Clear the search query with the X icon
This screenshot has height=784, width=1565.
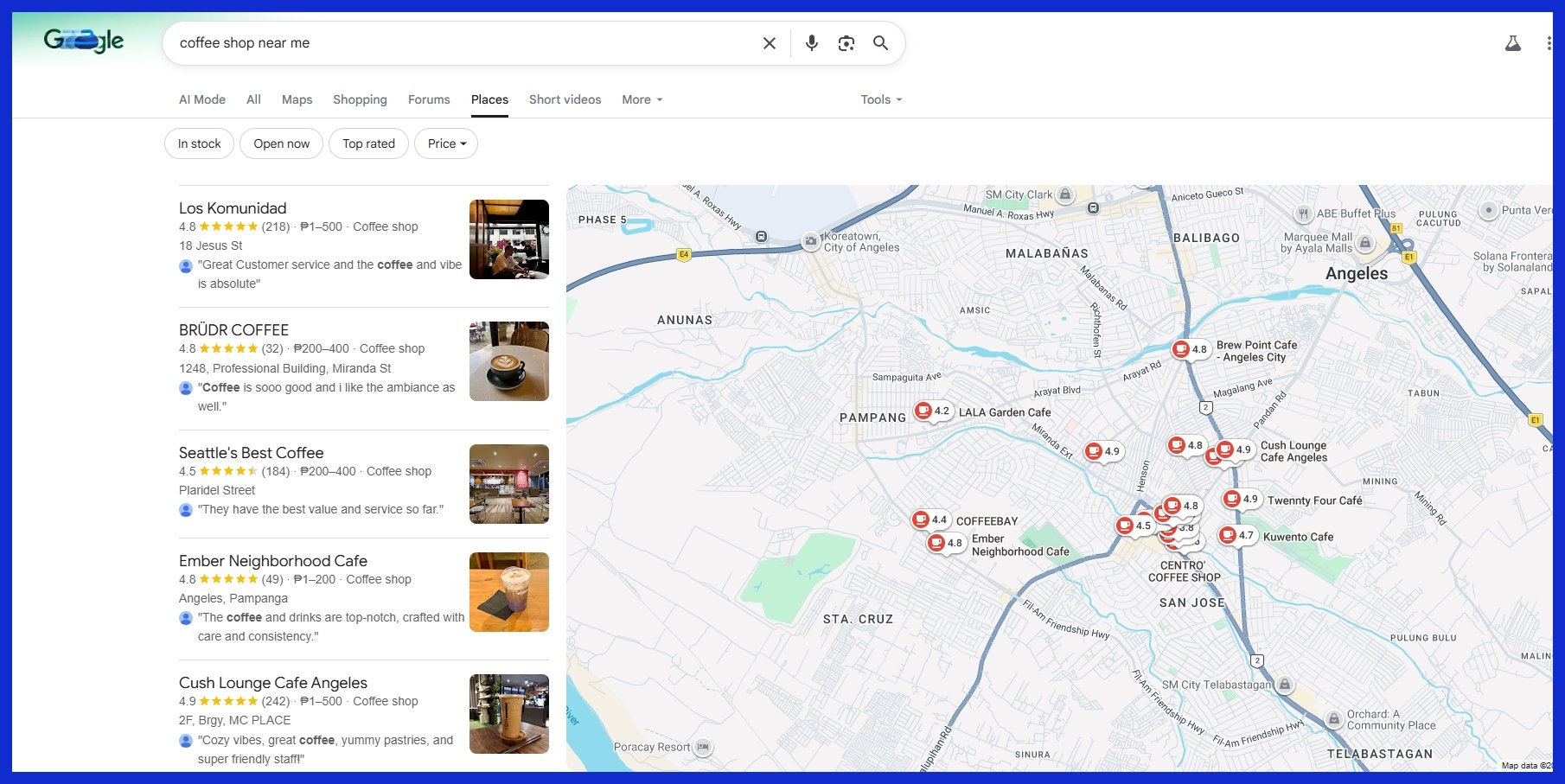pos(768,42)
